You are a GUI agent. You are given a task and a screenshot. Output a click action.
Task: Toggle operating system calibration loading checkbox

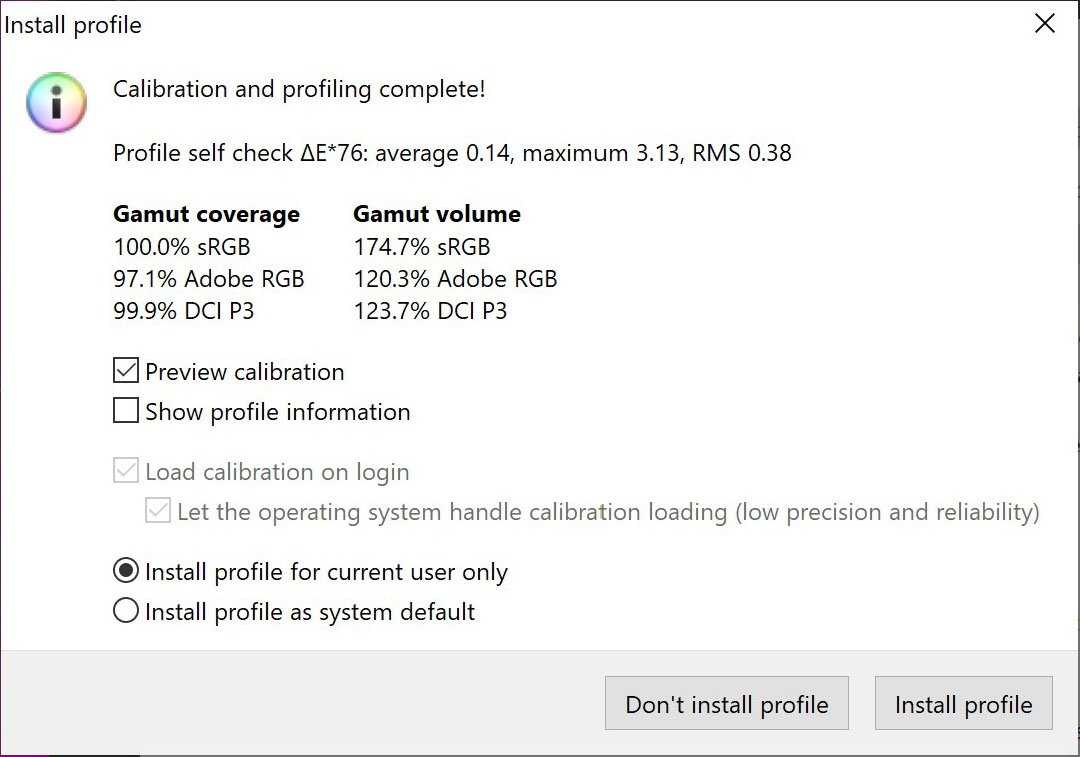pyautogui.click(x=158, y=511)
